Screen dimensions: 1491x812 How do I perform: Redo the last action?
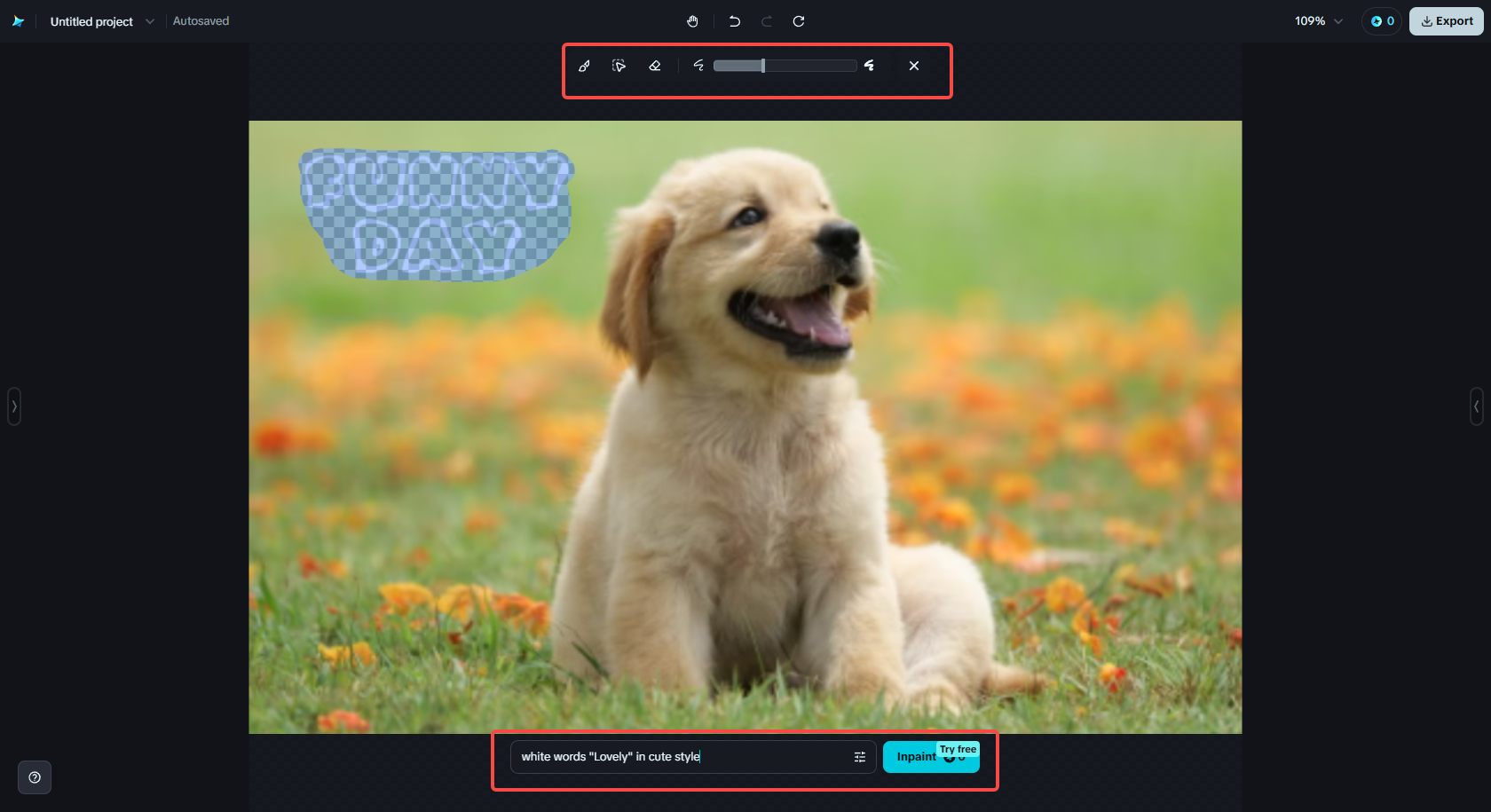point(766,20)
